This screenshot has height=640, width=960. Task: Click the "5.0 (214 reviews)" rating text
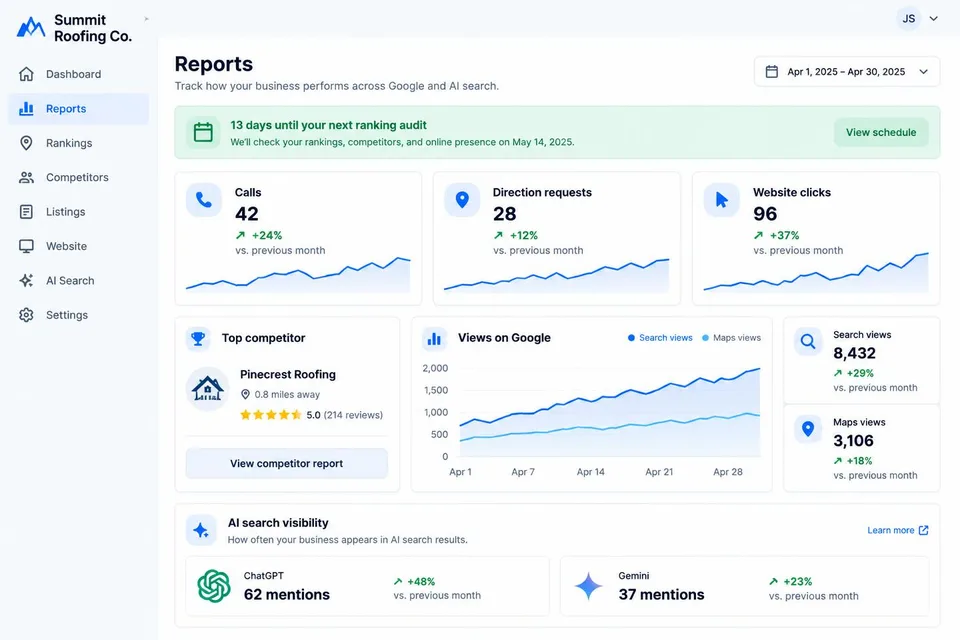pos(345,415)
